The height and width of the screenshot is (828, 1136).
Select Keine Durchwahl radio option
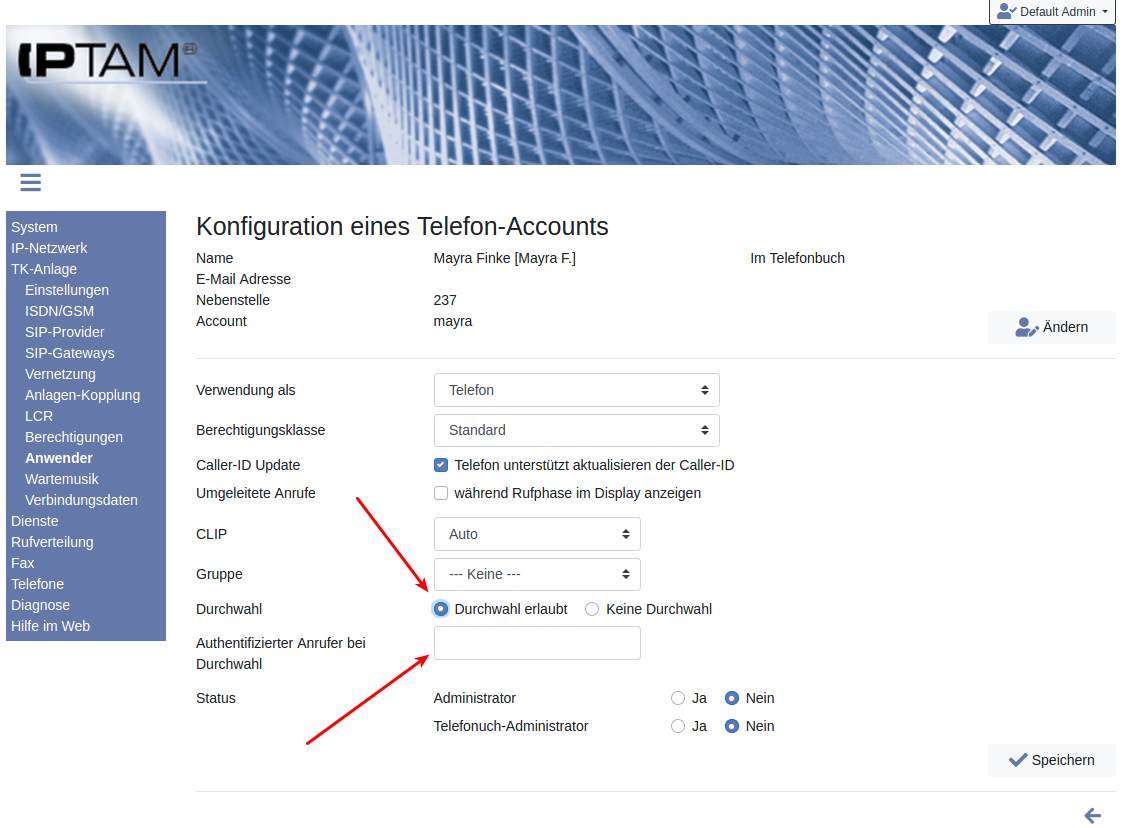[x=592, y=609]
